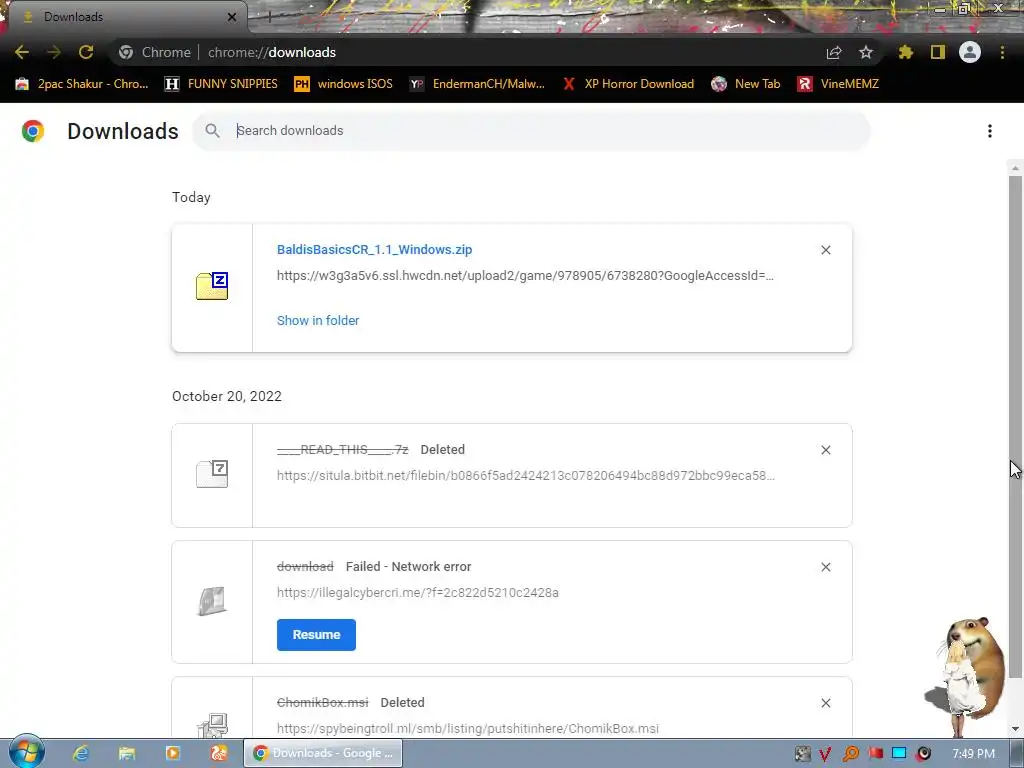The width and height of the screenshot is (1024, 768).
Task: Open the EndermanCH/Malw... bookmark
Action: click(x=477, y=84)
